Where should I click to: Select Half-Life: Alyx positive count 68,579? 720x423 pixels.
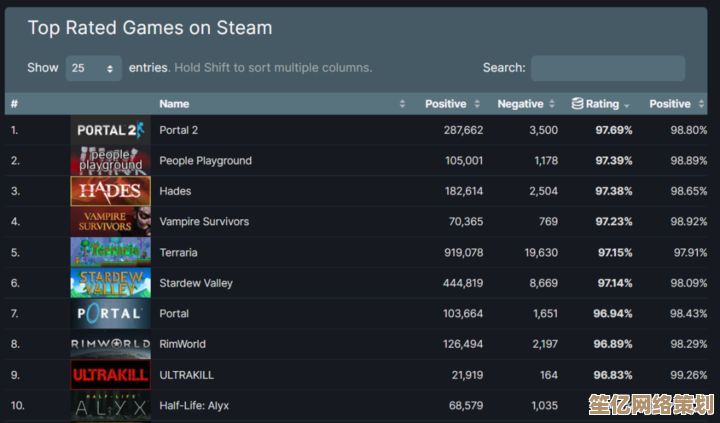(x=466, y=406)
